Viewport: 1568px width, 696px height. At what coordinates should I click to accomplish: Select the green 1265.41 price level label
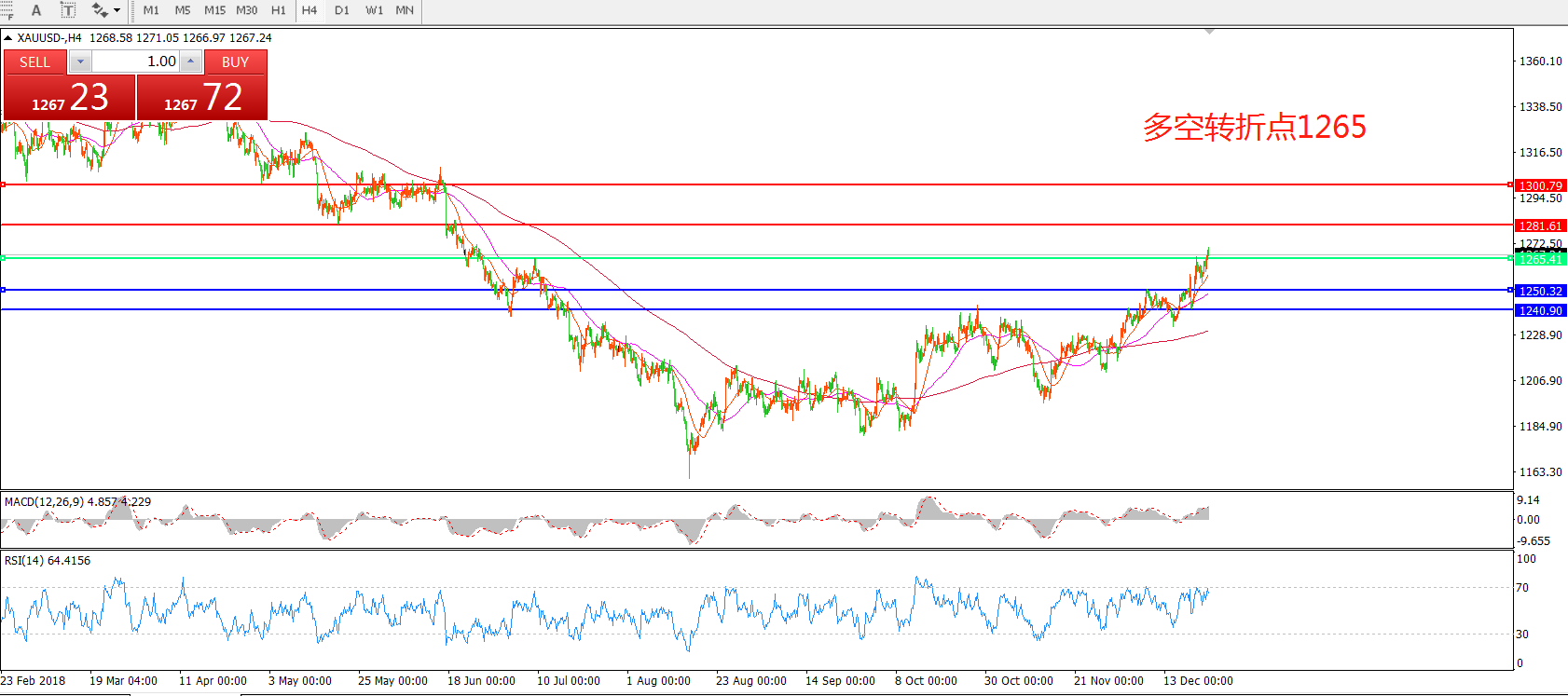[1540, 259]
